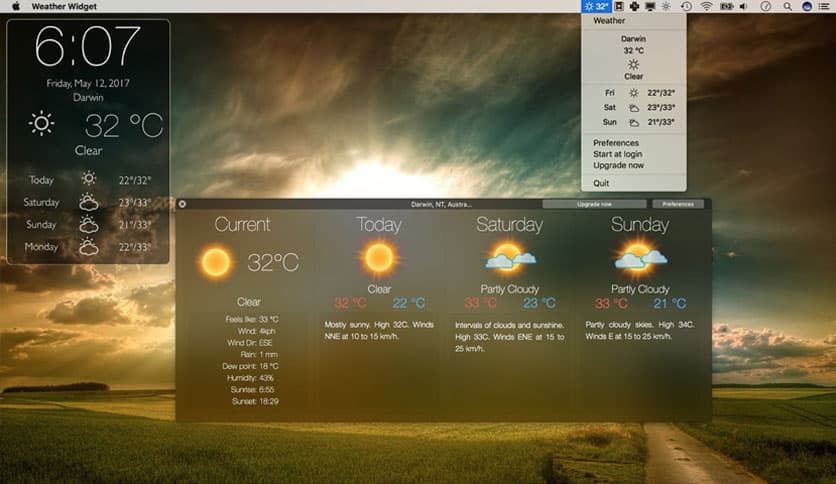836x484 pixels.
Task: Open the Weather Widget app menu
Action: [x=64, y=6]
